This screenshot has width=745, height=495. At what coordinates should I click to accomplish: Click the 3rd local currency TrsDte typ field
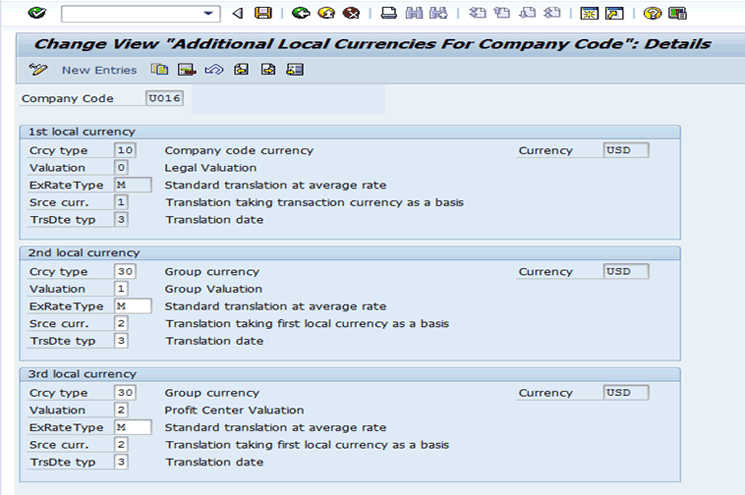point(121,462)
